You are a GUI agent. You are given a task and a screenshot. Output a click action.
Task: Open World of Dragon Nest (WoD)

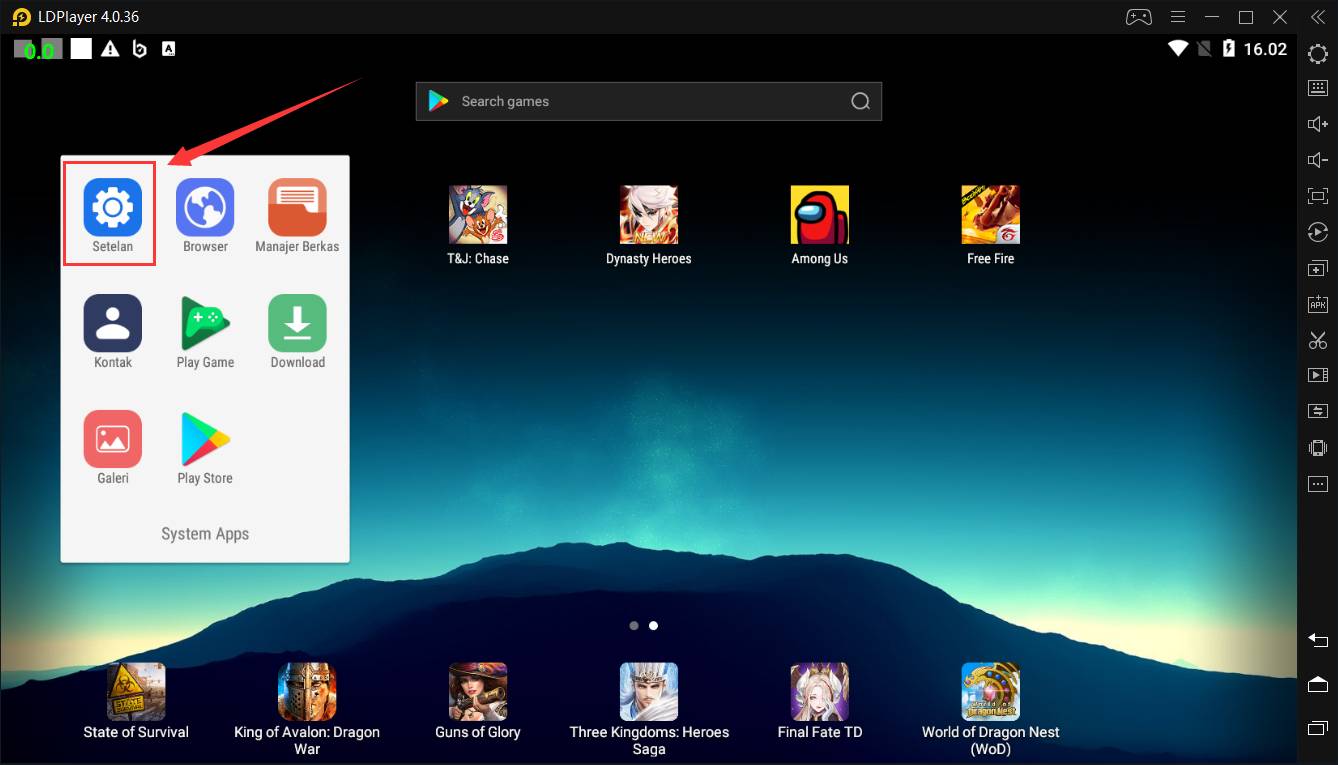point(991,692)
